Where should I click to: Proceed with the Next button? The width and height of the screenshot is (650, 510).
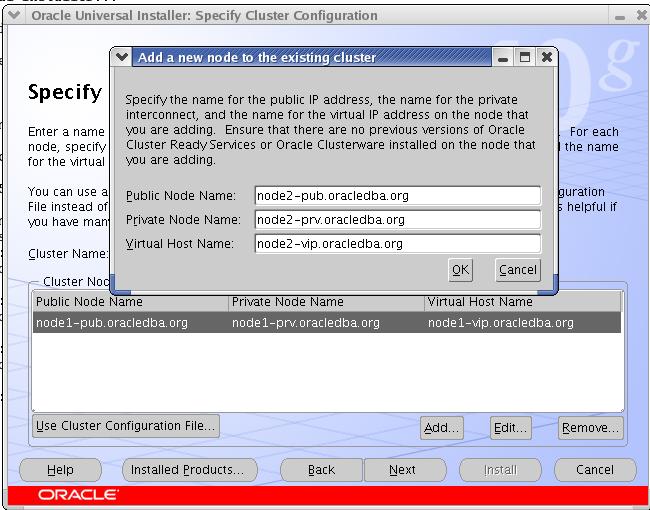click(405, 470)
